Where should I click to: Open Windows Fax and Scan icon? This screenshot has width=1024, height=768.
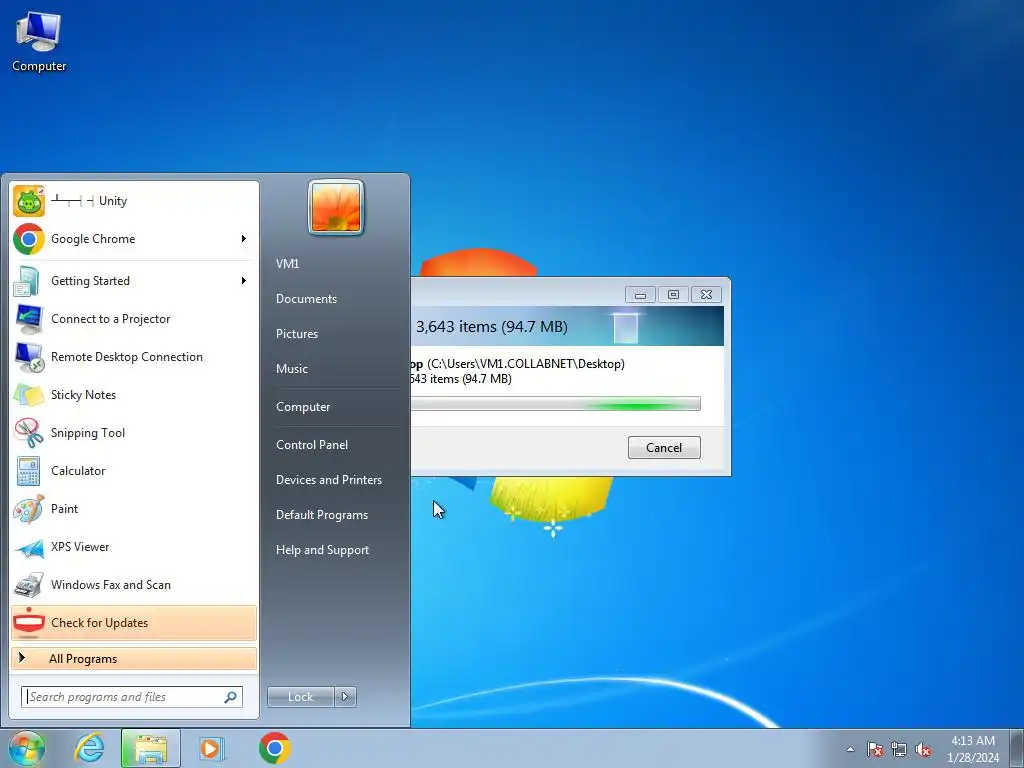point(29,585)
